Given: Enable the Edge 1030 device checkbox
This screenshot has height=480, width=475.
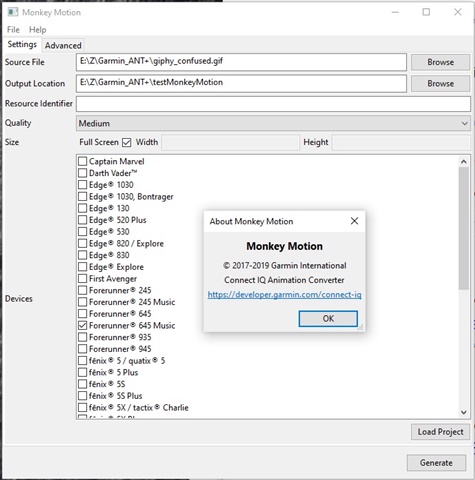Looking at the screenshot, I should coord(82,185).
